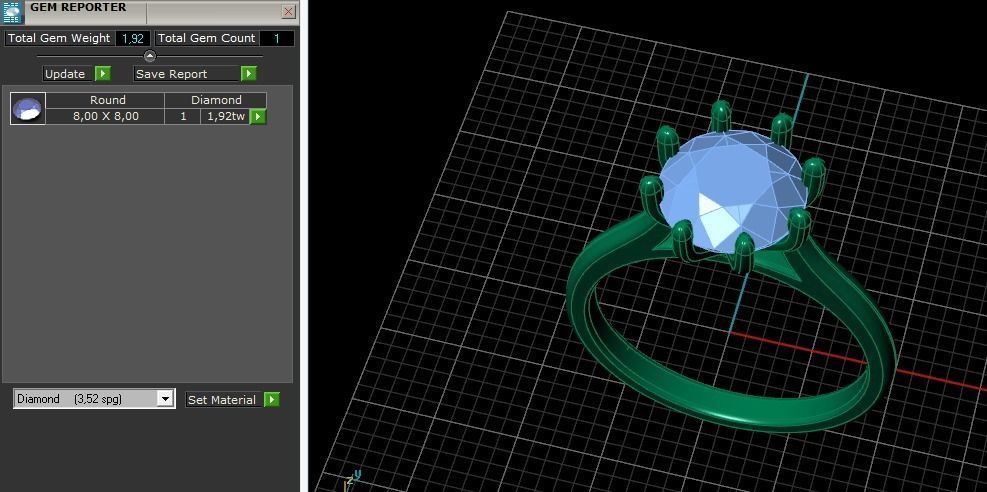Image resolution: width=987 pixels, height=492 pixels.
Task: Click the Save Report button
Action: point(187,74)
